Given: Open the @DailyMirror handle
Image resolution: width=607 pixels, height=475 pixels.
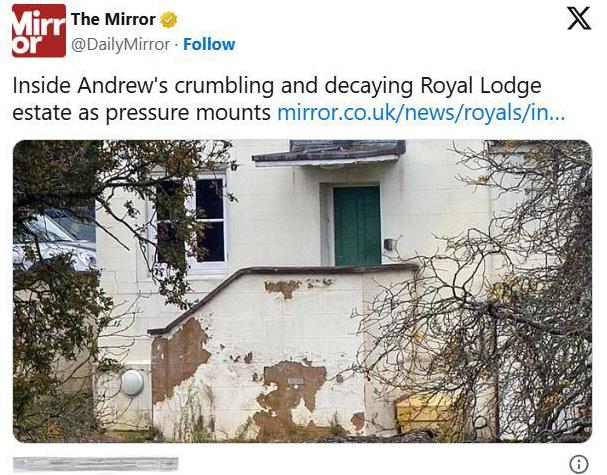Looking at the screenshot, I should click(x=120, y=44).
